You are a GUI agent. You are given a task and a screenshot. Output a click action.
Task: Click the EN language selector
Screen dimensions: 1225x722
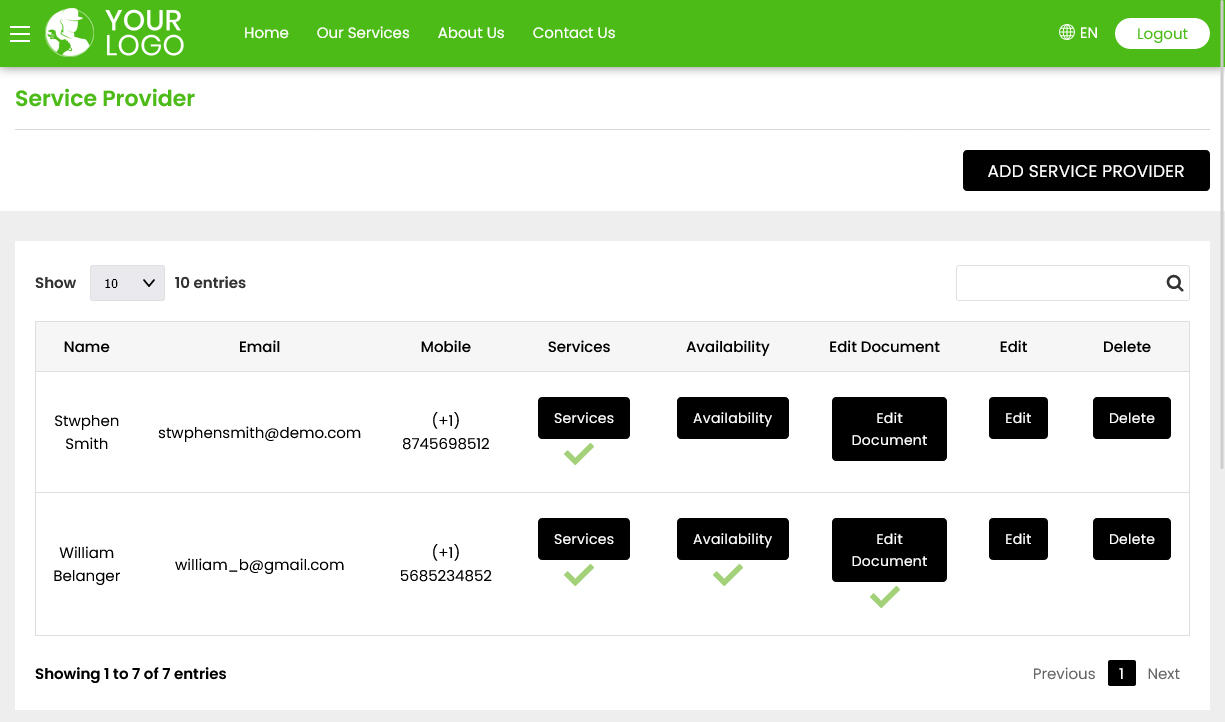coord(1088,32)
